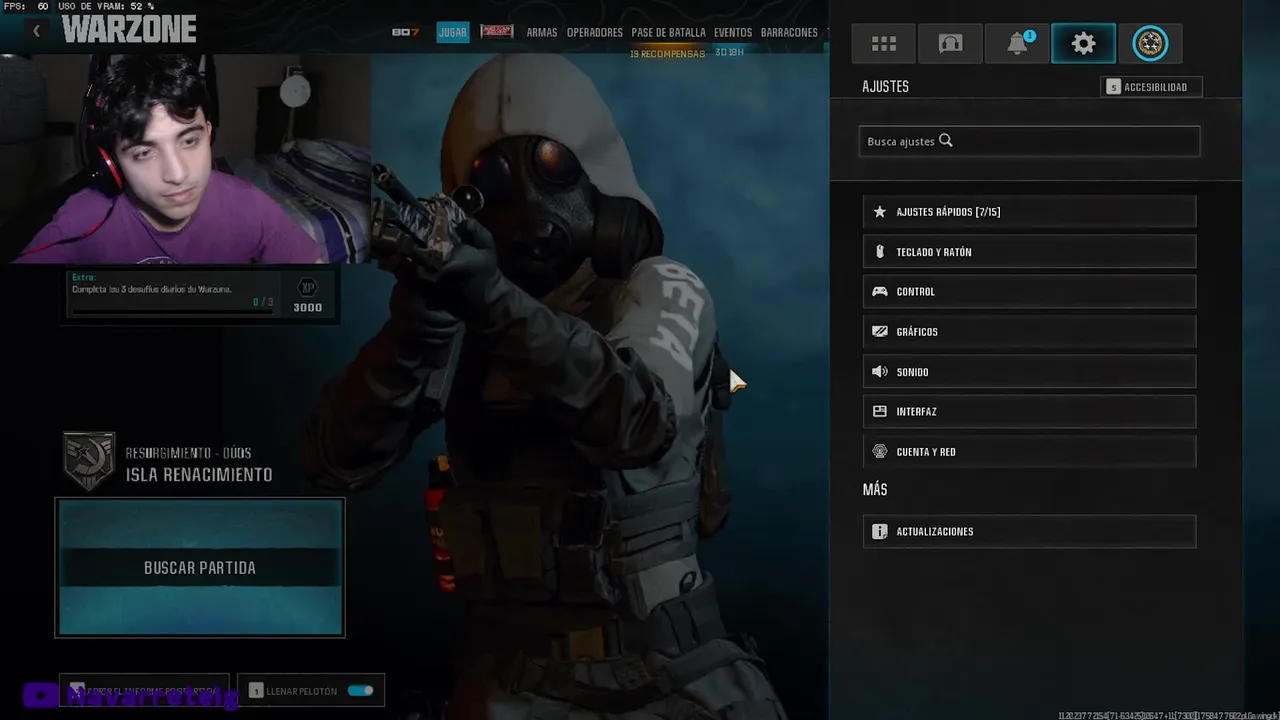Open notifications bell icon
Image resolution: width=1280 pixels, height=720 pixels.
click(x=1017, y=43)
